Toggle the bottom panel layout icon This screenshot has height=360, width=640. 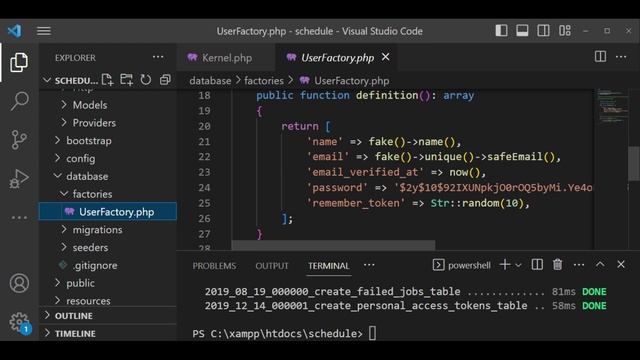(522, 31)
